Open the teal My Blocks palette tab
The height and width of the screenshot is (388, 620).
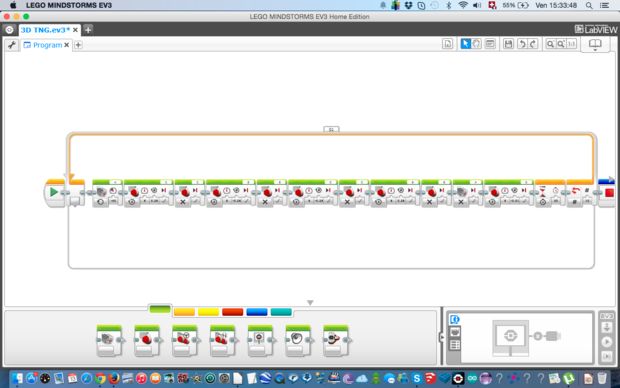click(x=281, y=312)
